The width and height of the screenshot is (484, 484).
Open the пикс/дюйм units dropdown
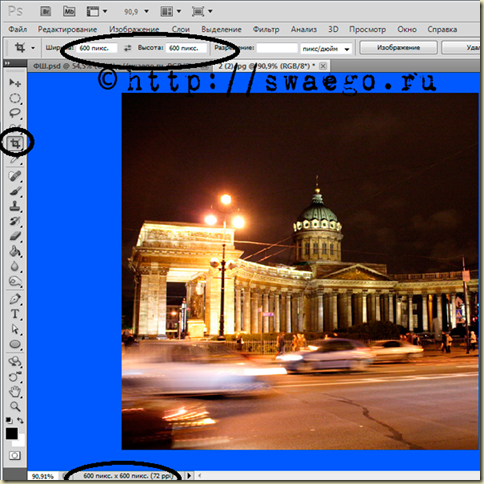click(326, 49)
